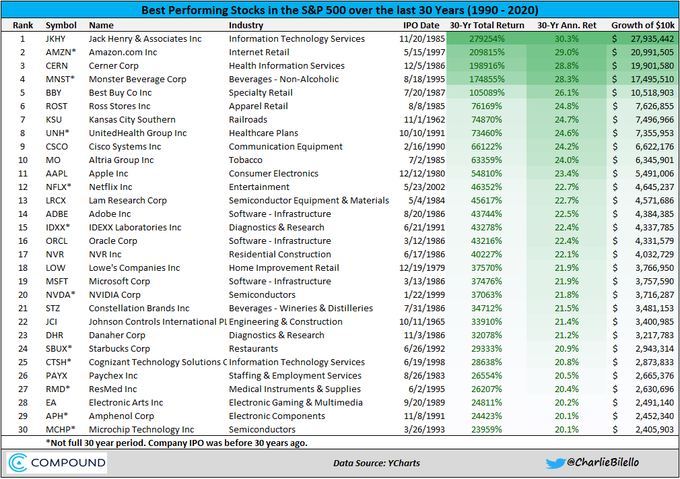Click Microchip Technology Inc cell
Screen dimensions: 680x479
click(141, 429)
